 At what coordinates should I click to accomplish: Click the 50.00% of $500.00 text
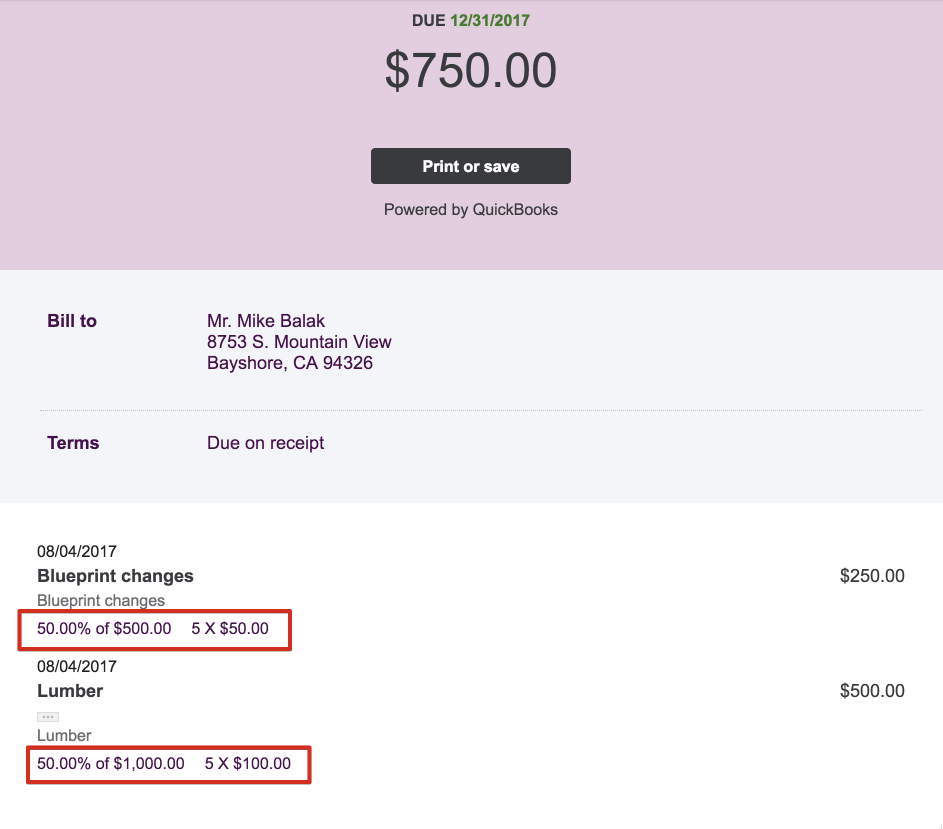(104, 629)
